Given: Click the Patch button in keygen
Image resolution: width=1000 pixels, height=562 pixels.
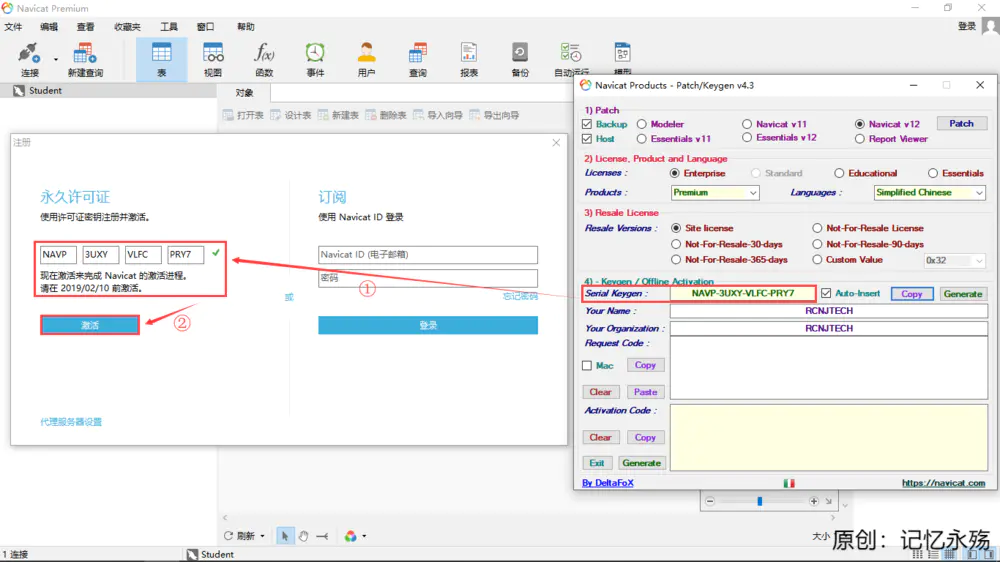Looking at the screenshot, I should click(x=961, y=123).
